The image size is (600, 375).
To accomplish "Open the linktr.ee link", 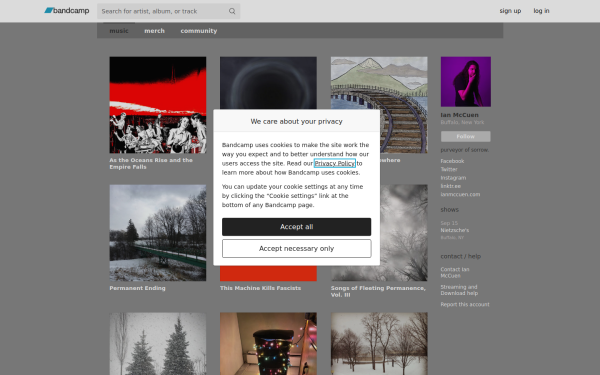I will 450,186.
